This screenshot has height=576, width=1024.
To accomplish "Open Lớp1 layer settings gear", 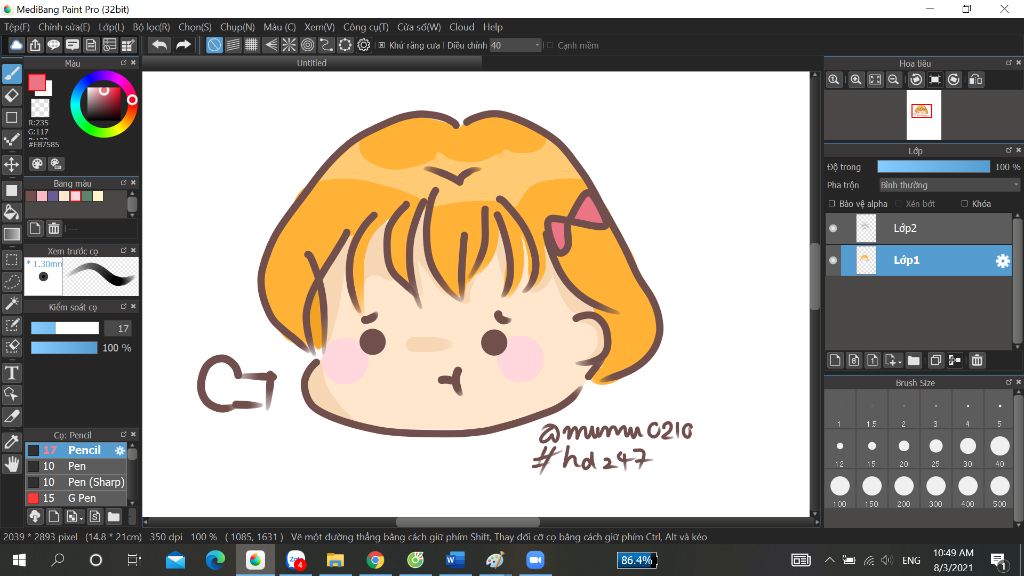I will pyautogui.click(x=1002, y=261).
